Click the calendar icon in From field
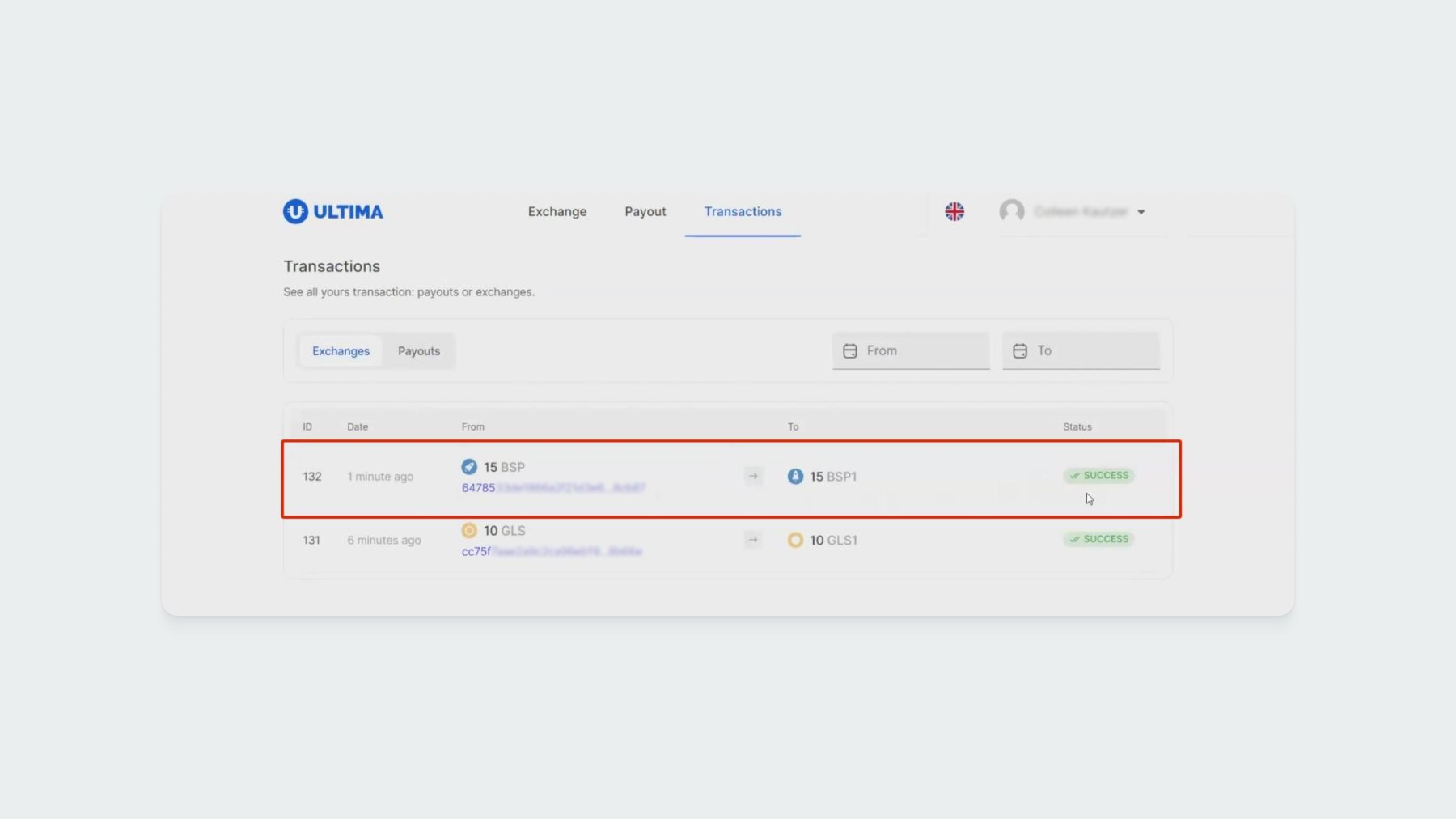 pyautogui.click(x=850, y=350)
